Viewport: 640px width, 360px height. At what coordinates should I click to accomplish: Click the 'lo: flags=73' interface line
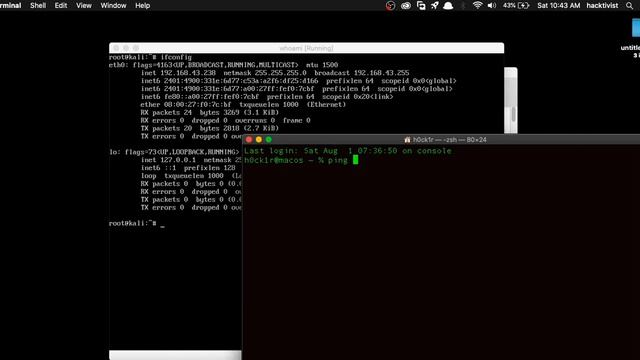pyautogui.click(x=174, y=152)
